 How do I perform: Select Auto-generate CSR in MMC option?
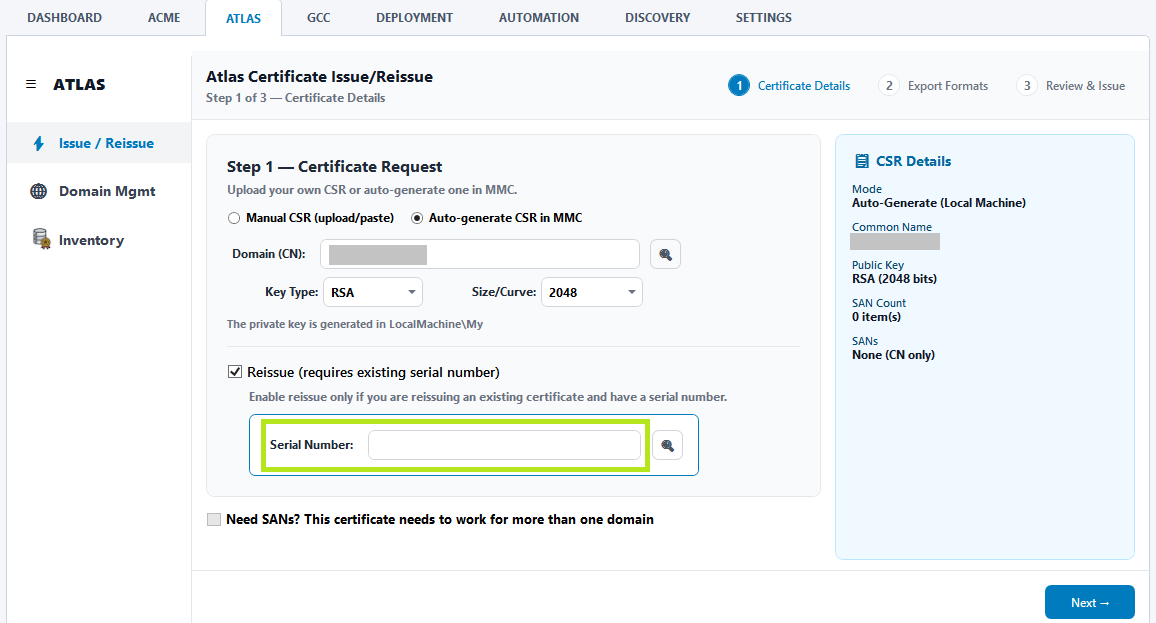click(x=417, y=218)
